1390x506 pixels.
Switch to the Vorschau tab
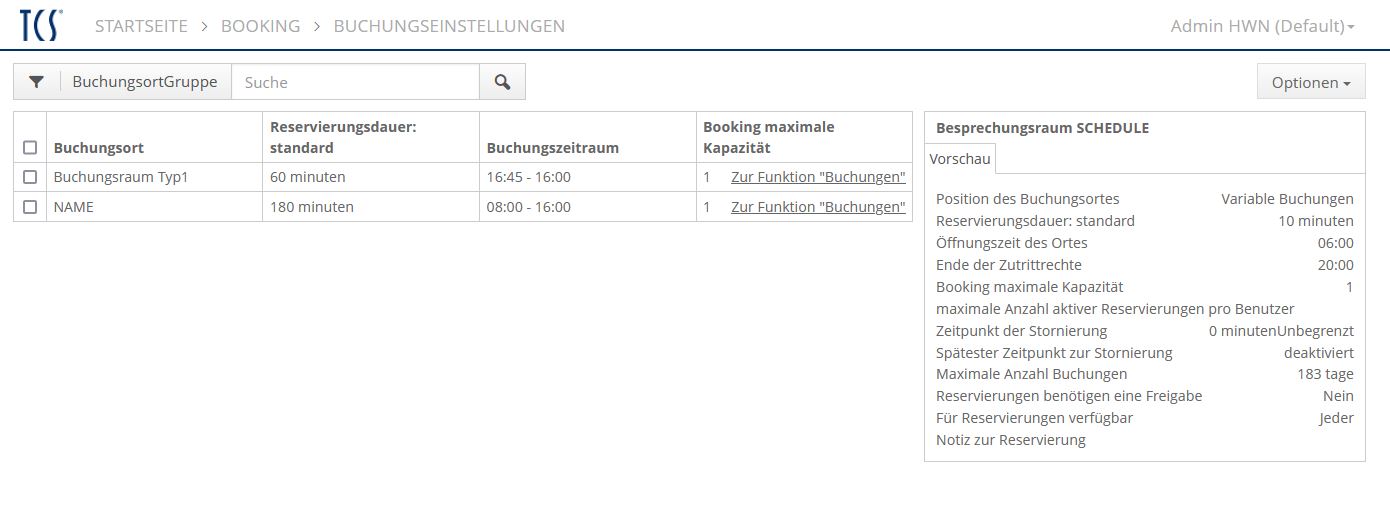[x=960, y=159]
